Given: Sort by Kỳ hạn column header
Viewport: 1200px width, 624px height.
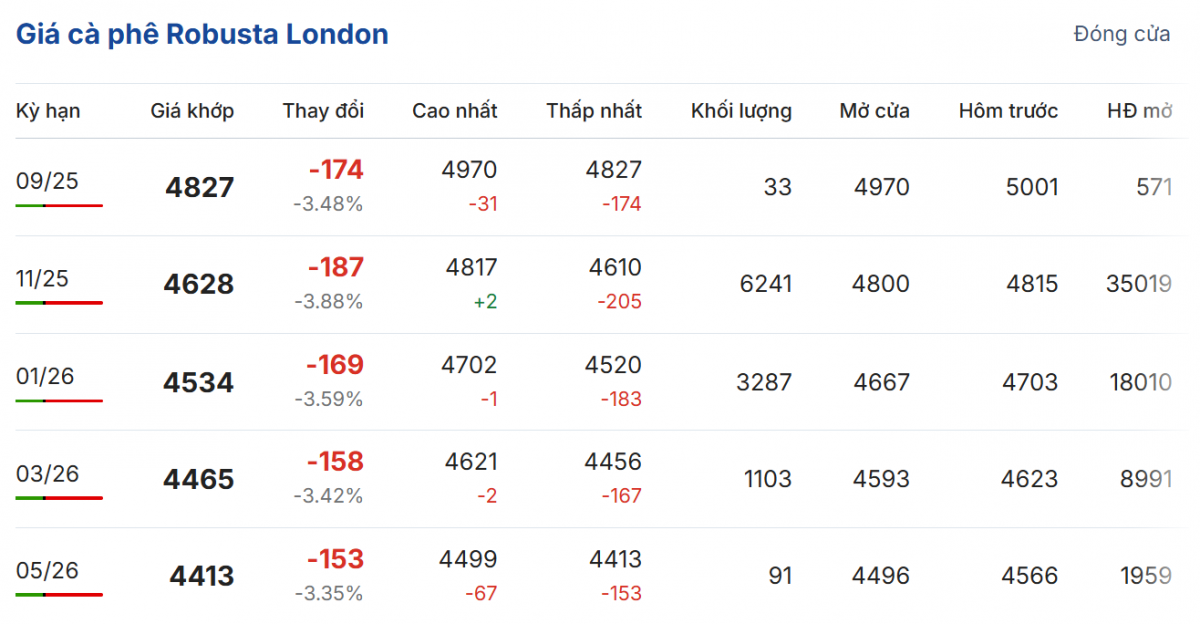Looking at the screenshot, I should (x=48, y=111).
